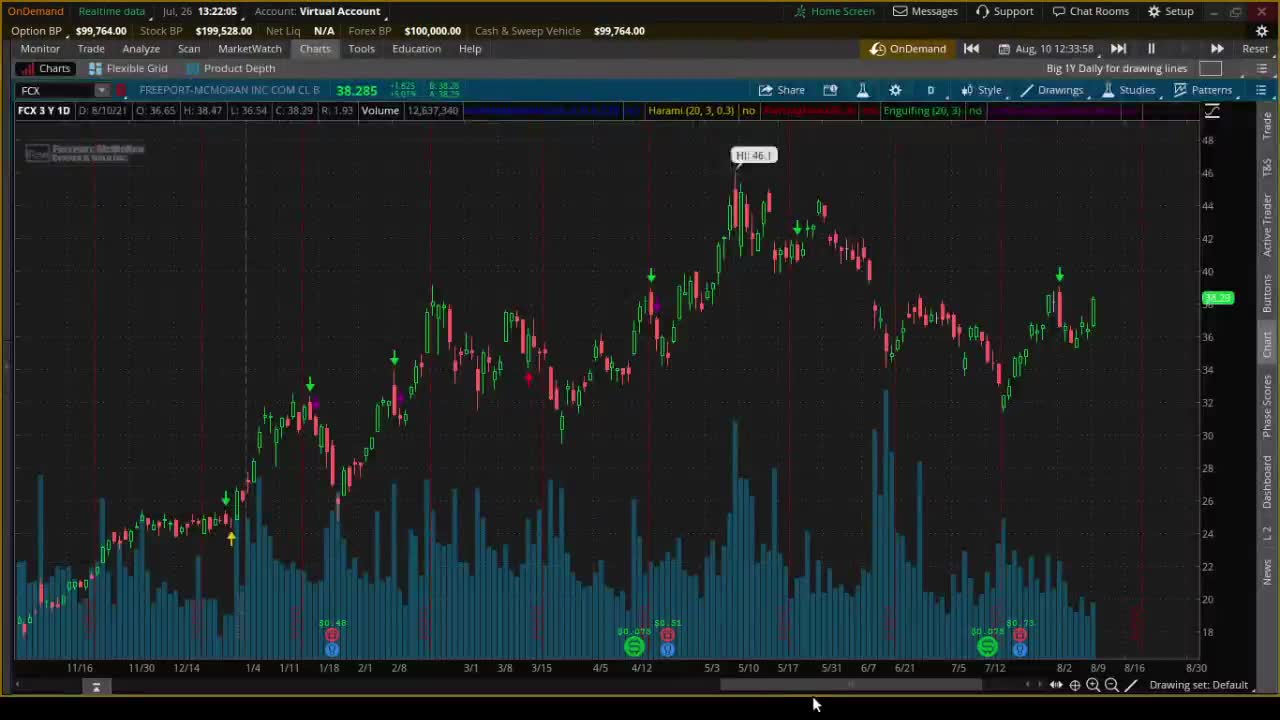This screenshot has width=1280, height=720.
Task: Open the Support link
Action: coord(1004,11)
